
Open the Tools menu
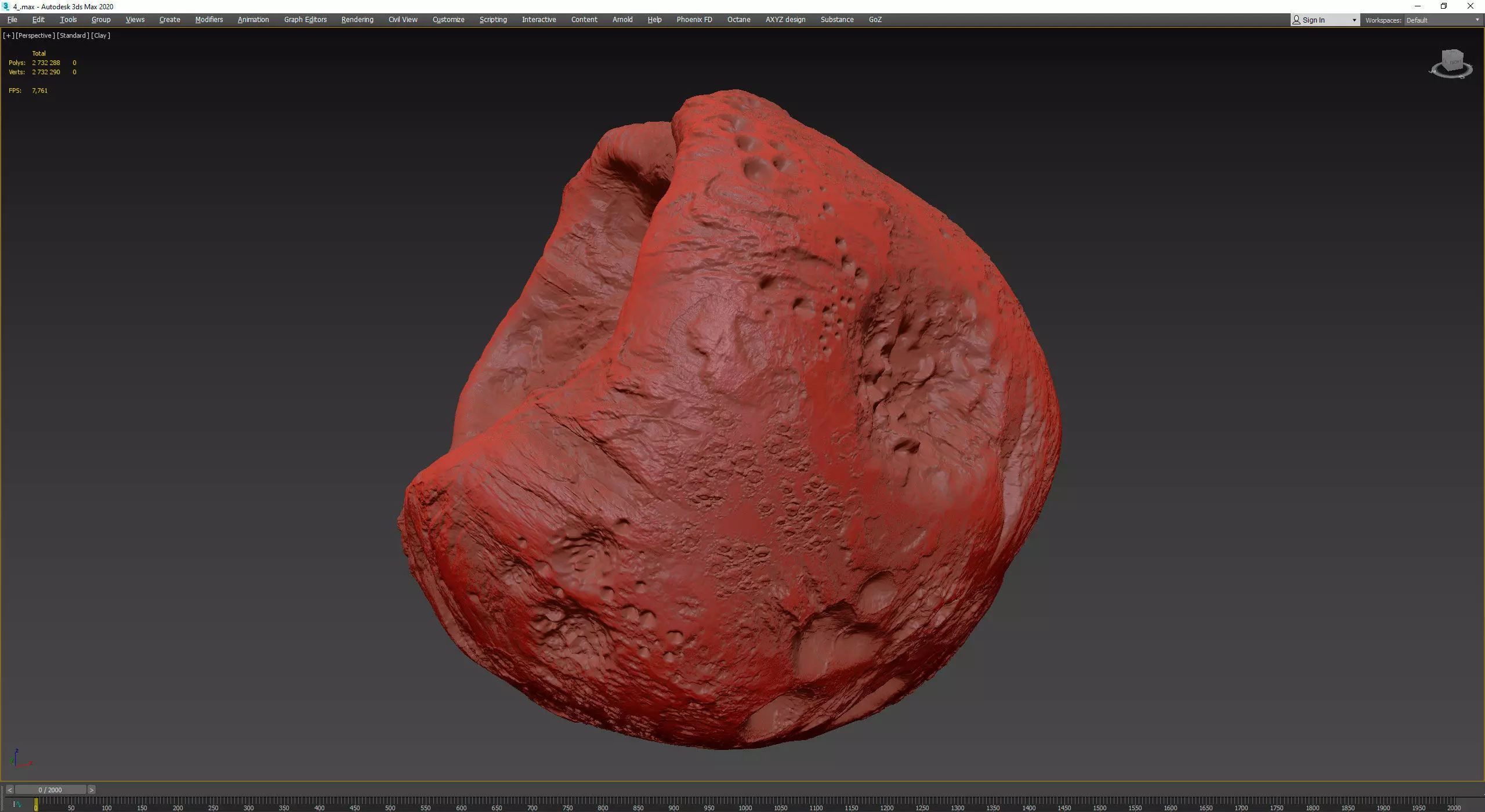point(68,20)
